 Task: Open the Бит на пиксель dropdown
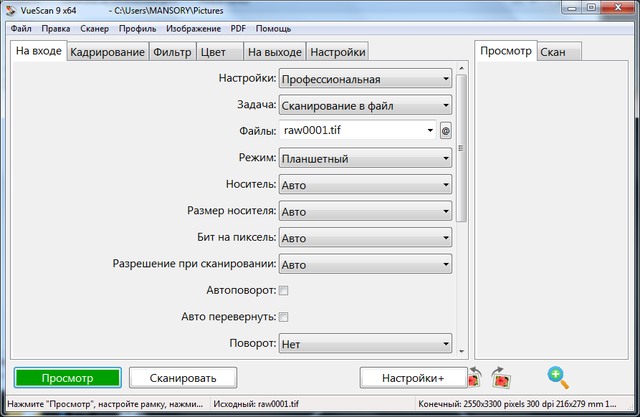(x=365, y=238)
